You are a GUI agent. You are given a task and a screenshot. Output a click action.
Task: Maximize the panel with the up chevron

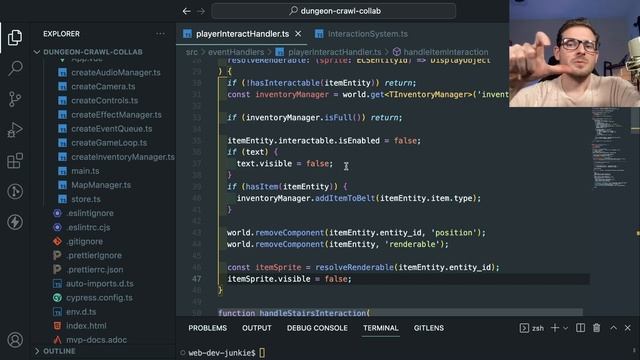coord(613,328)
